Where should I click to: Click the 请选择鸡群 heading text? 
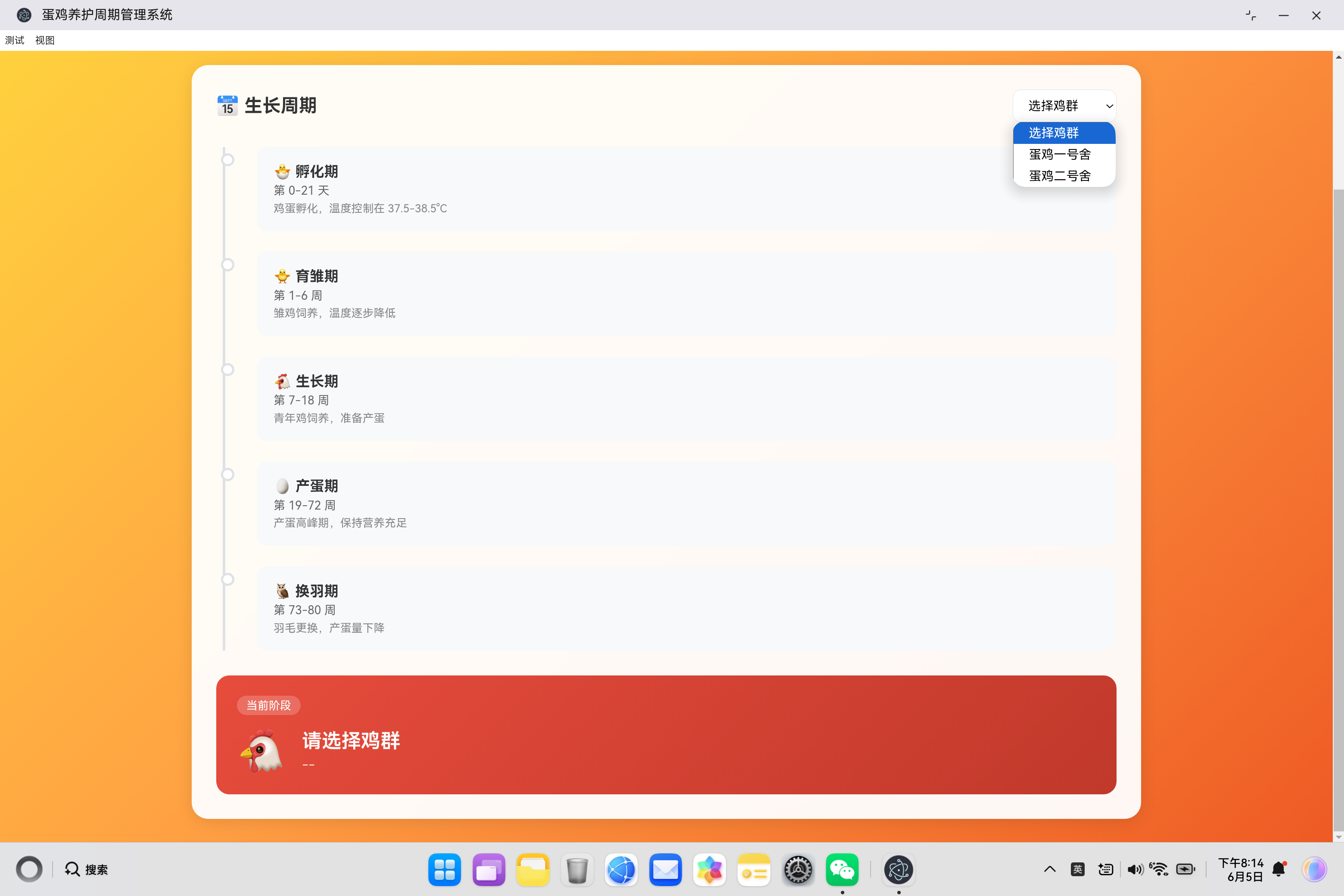(351, 740)
